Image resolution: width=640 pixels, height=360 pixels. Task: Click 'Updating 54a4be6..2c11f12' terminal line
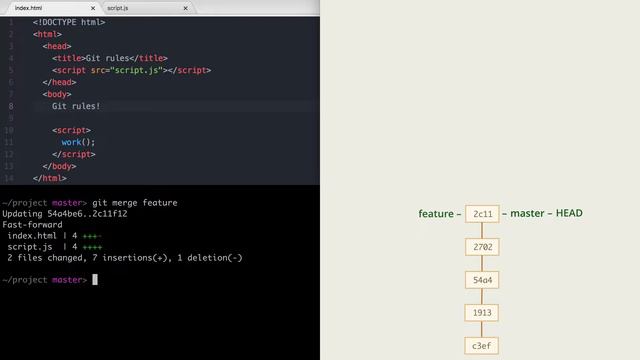pyautogui.click(x=65, y=214)
